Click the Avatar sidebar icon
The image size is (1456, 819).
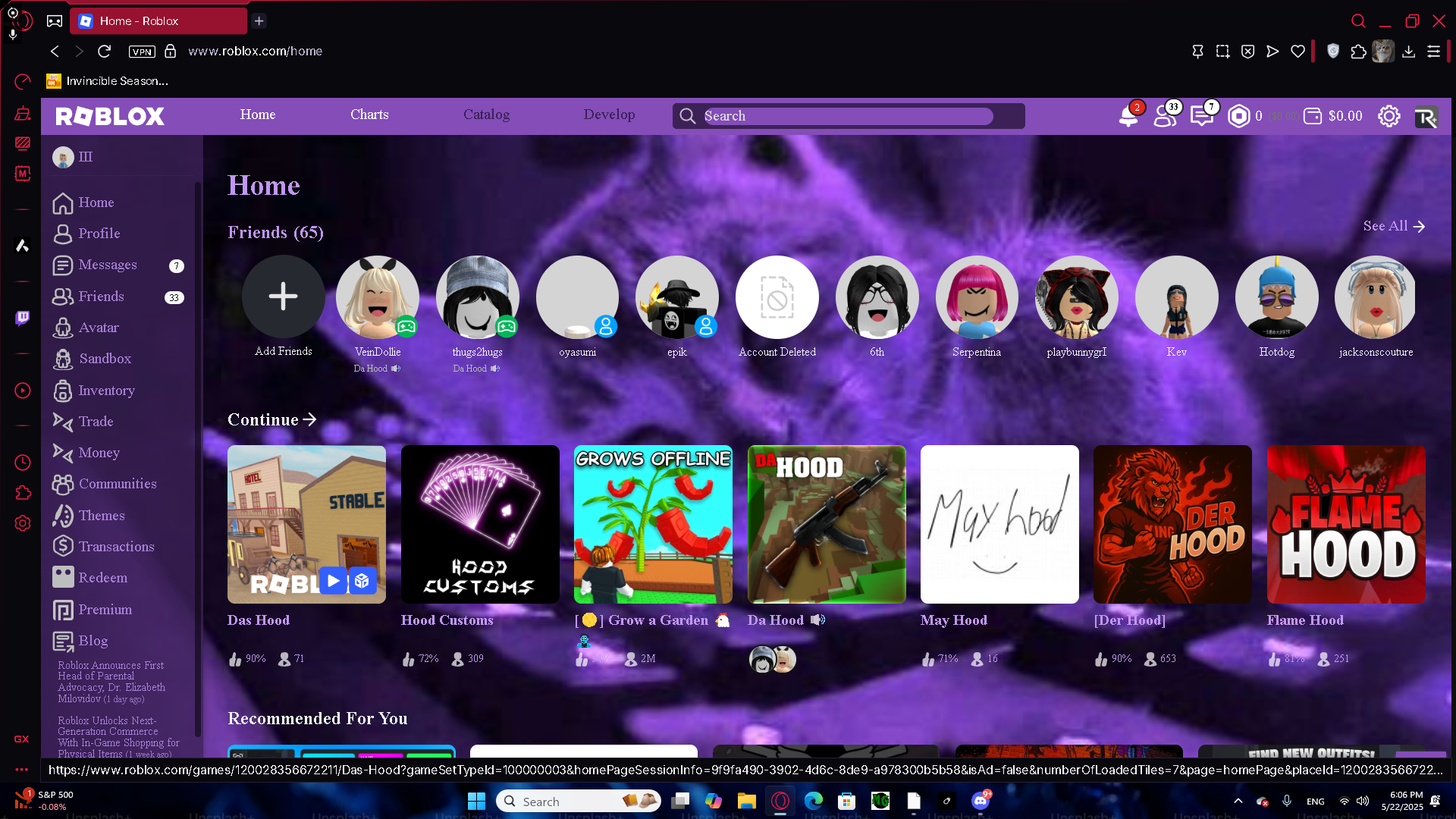pos(63,328)
